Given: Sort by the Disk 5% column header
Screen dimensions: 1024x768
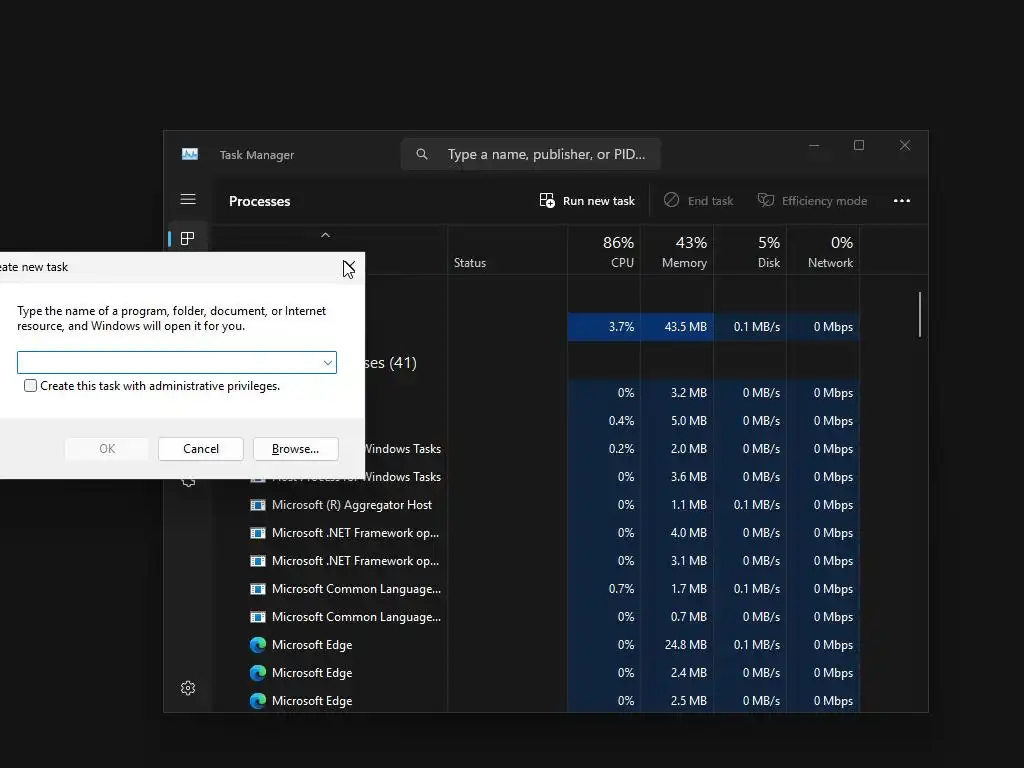Looking at the screenshot, I should (750, 251).
